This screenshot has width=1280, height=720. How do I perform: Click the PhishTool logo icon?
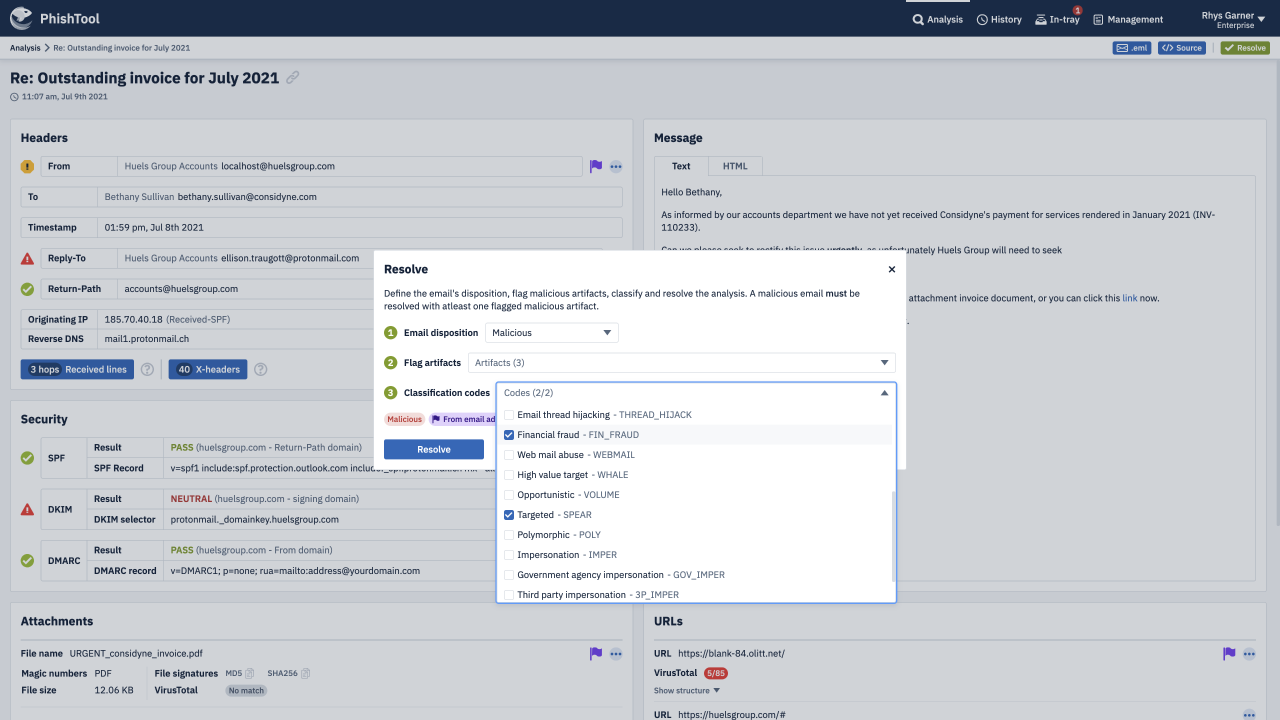(21, 18)
